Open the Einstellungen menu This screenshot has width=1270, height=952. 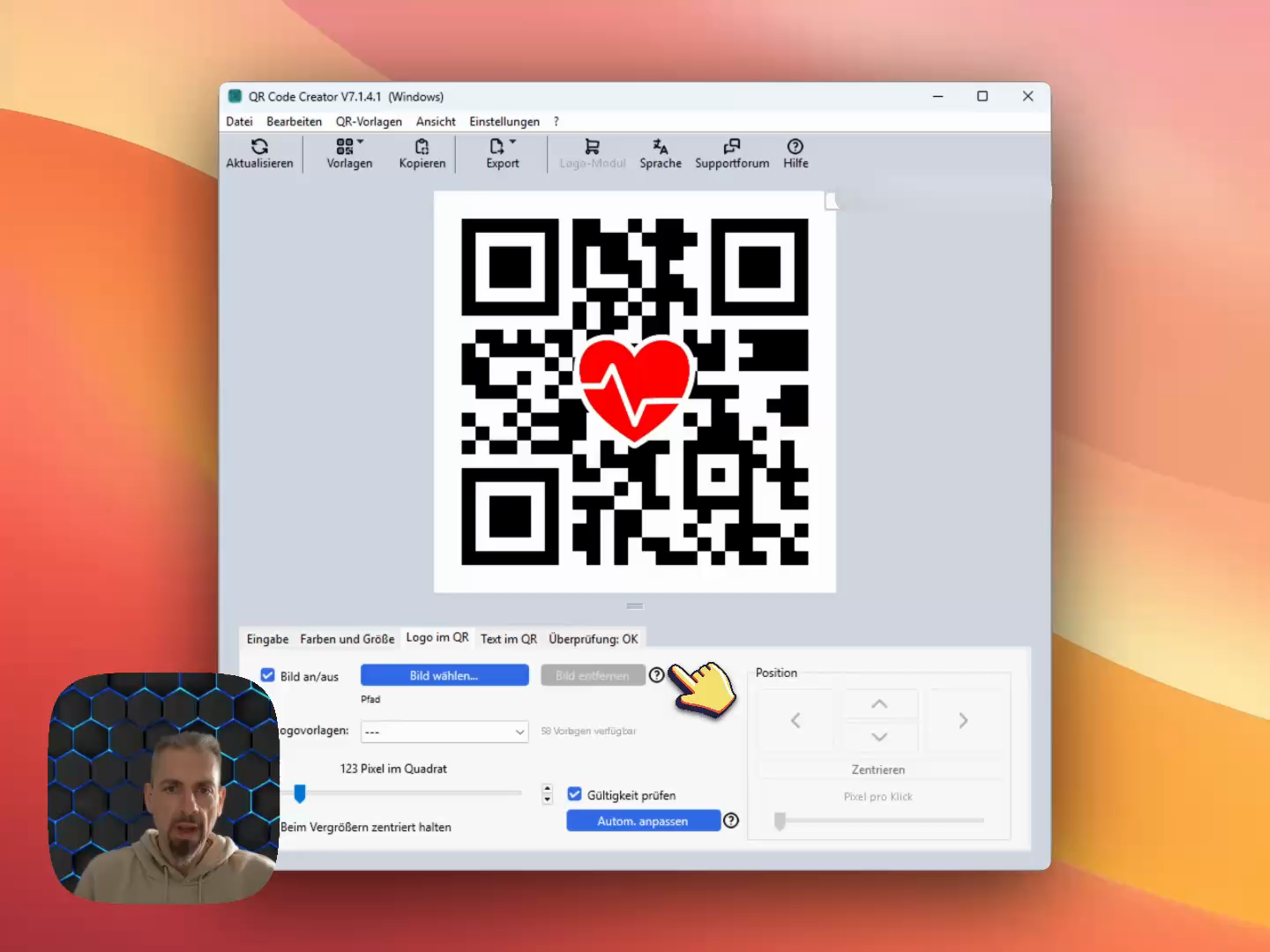pyautogui.click(x=504, y=122)
